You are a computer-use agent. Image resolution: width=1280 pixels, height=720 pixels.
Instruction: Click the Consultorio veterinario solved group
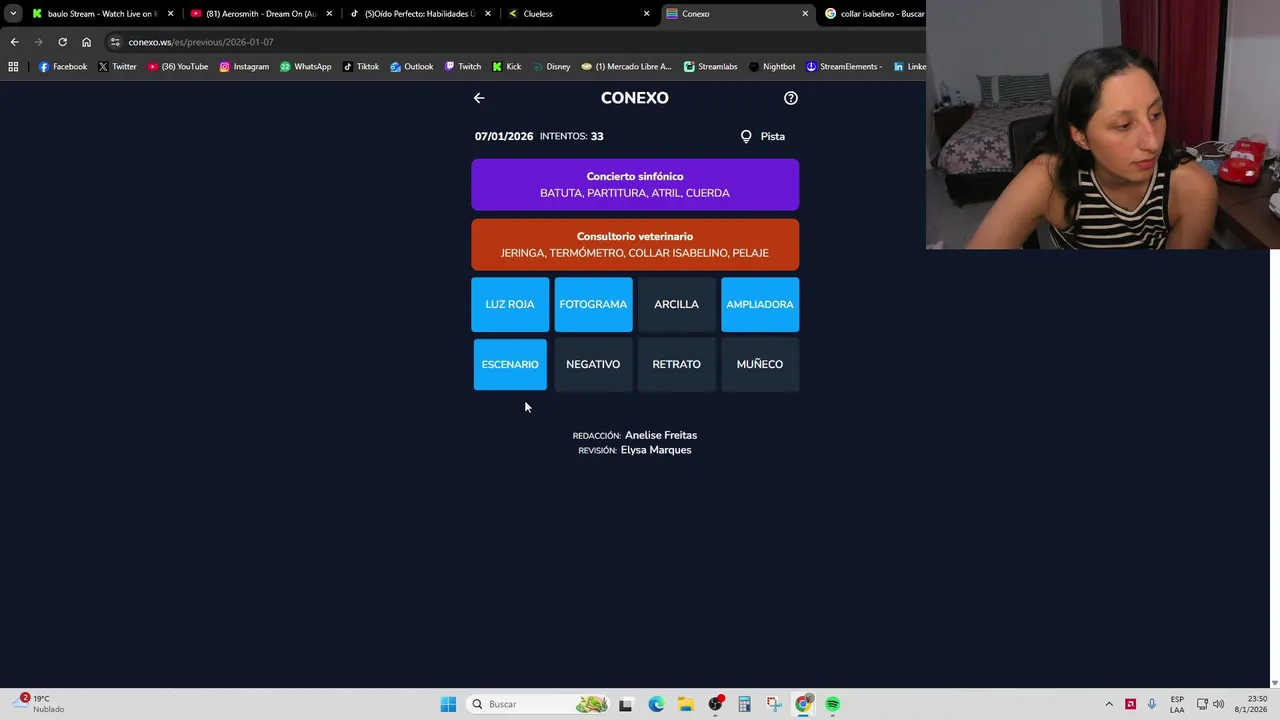tap(635, 245)
